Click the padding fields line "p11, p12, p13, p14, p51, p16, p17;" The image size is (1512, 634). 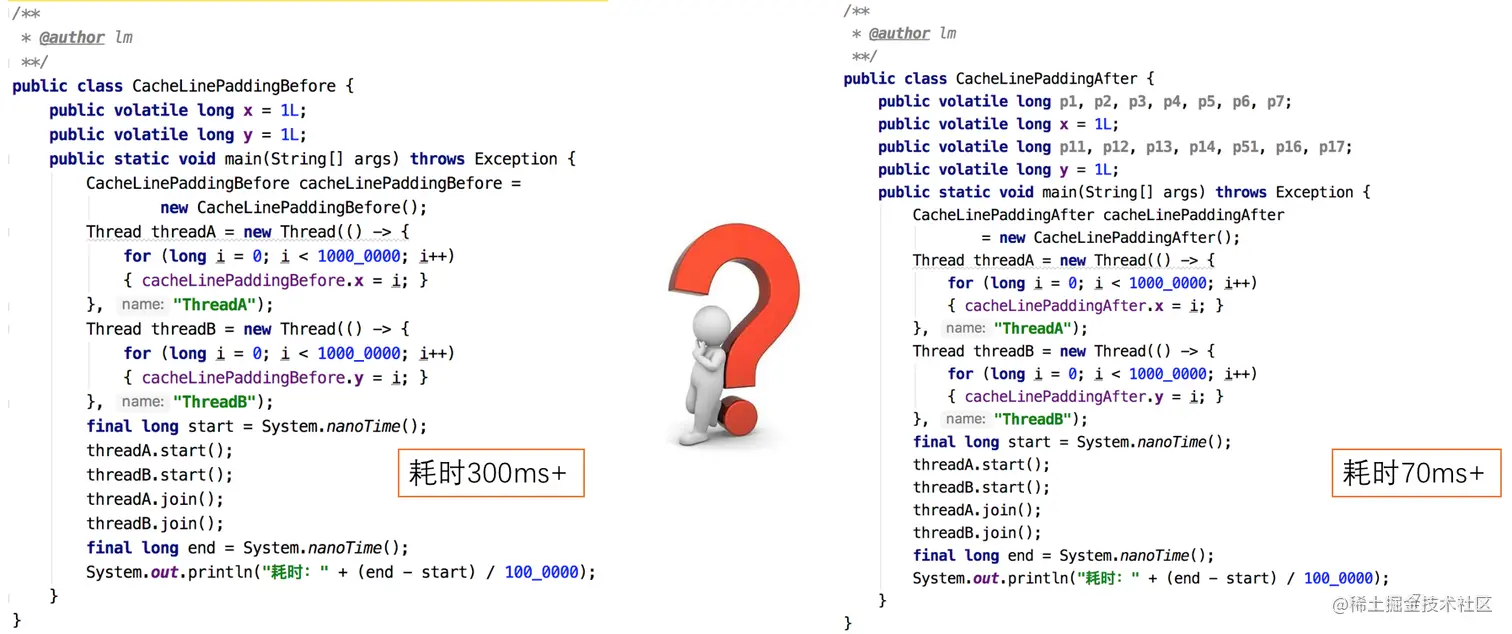coord(1115,147)
